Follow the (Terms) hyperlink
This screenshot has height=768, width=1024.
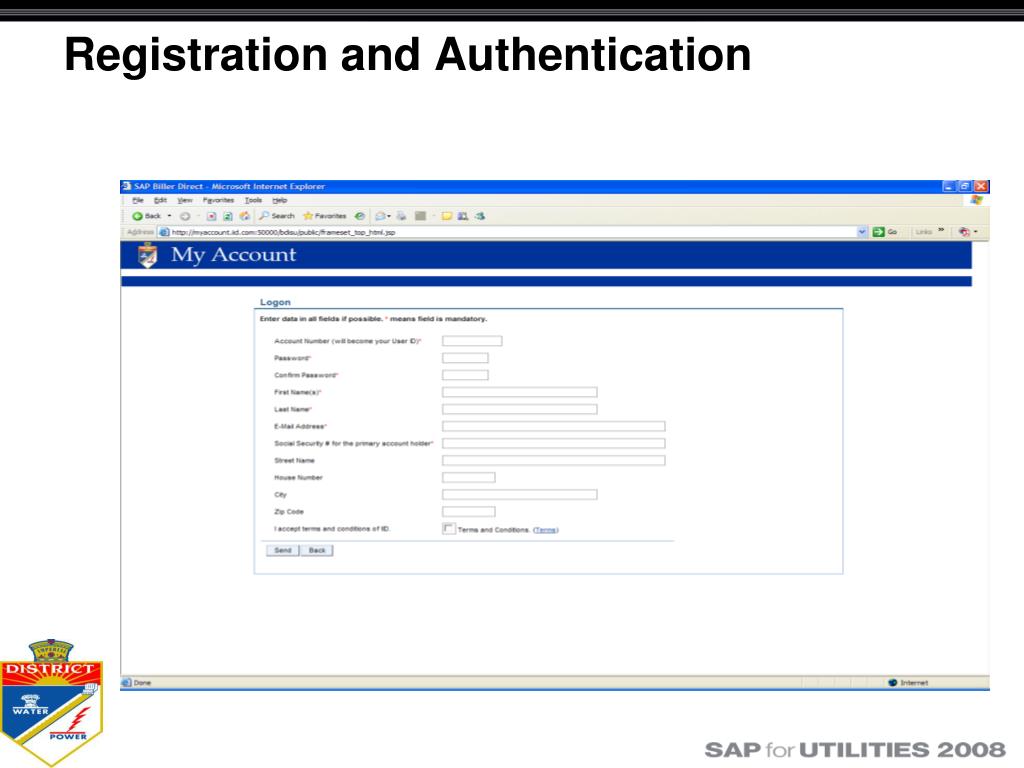pyautogui.click(x=546, y=530)
